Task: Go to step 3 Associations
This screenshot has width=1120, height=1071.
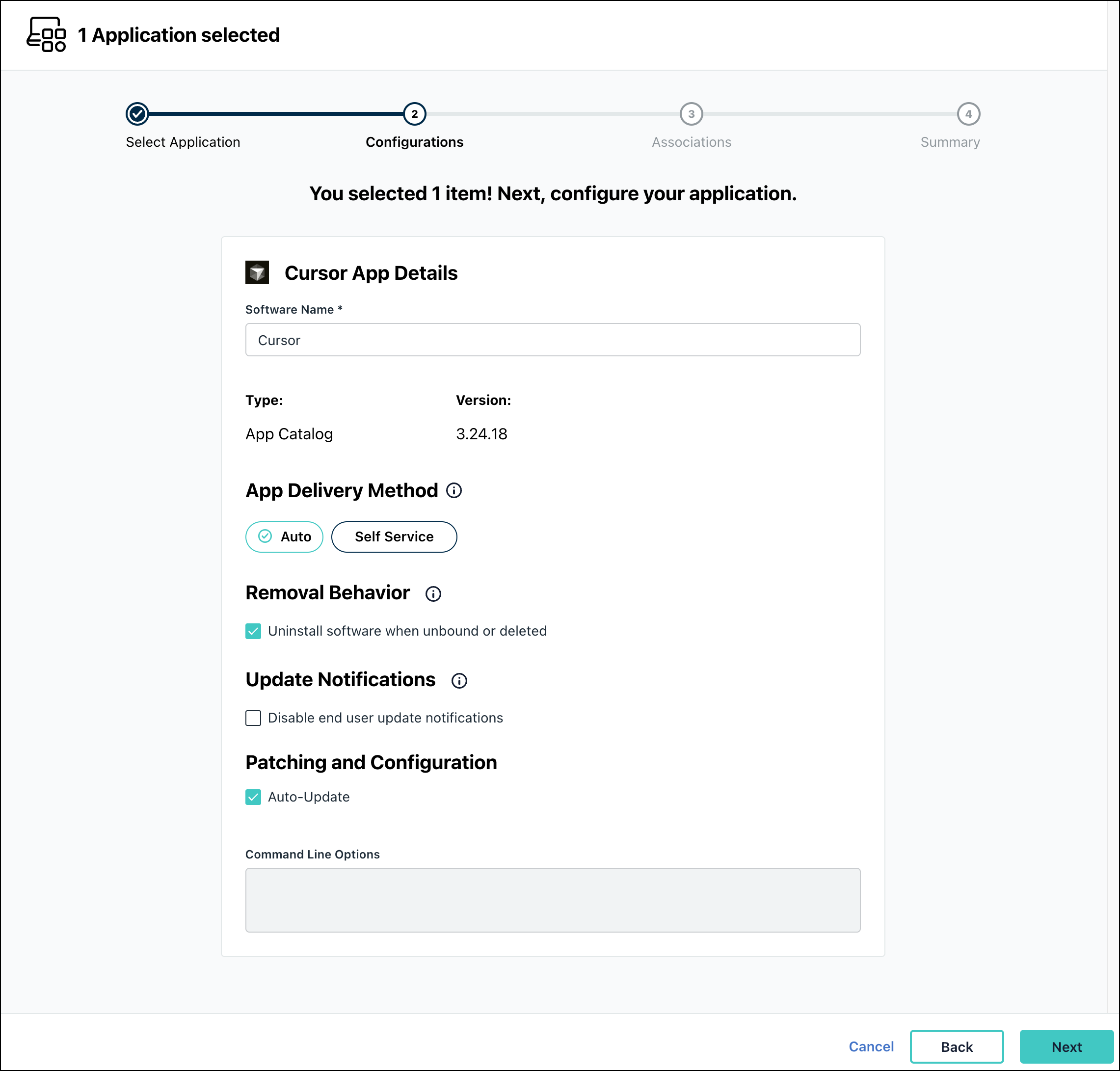Action: pyautogui.click(x=692, y=114)
